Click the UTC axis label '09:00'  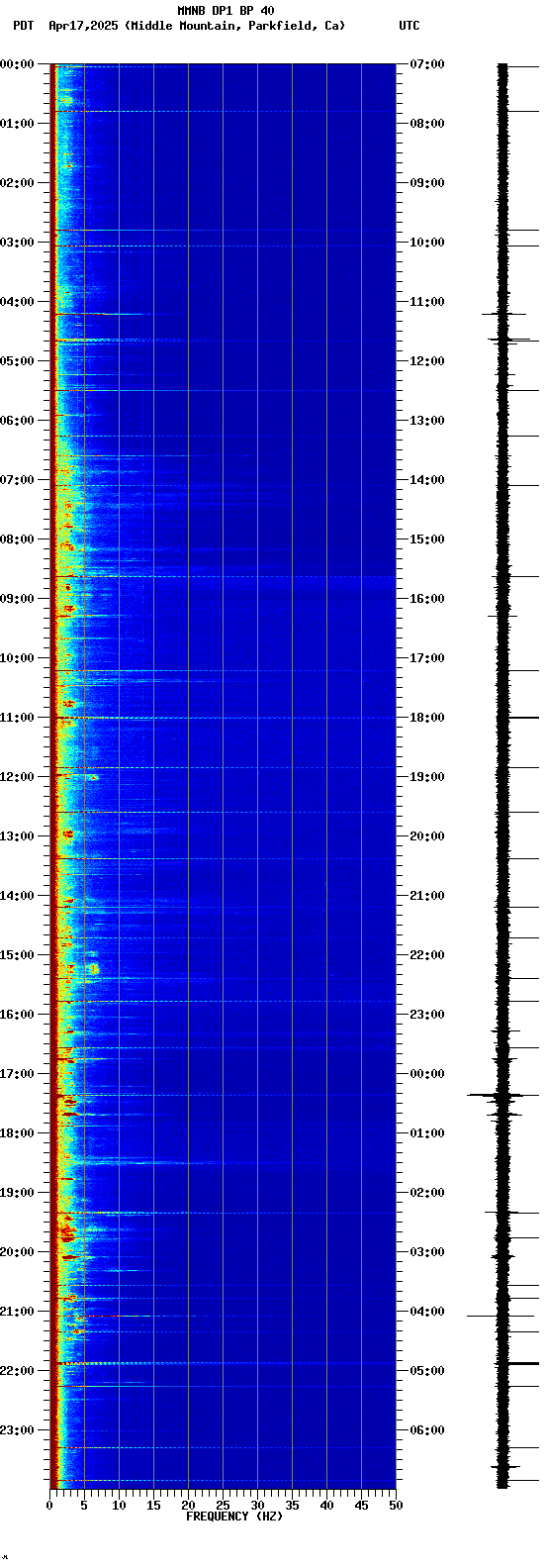pos(426,183)
